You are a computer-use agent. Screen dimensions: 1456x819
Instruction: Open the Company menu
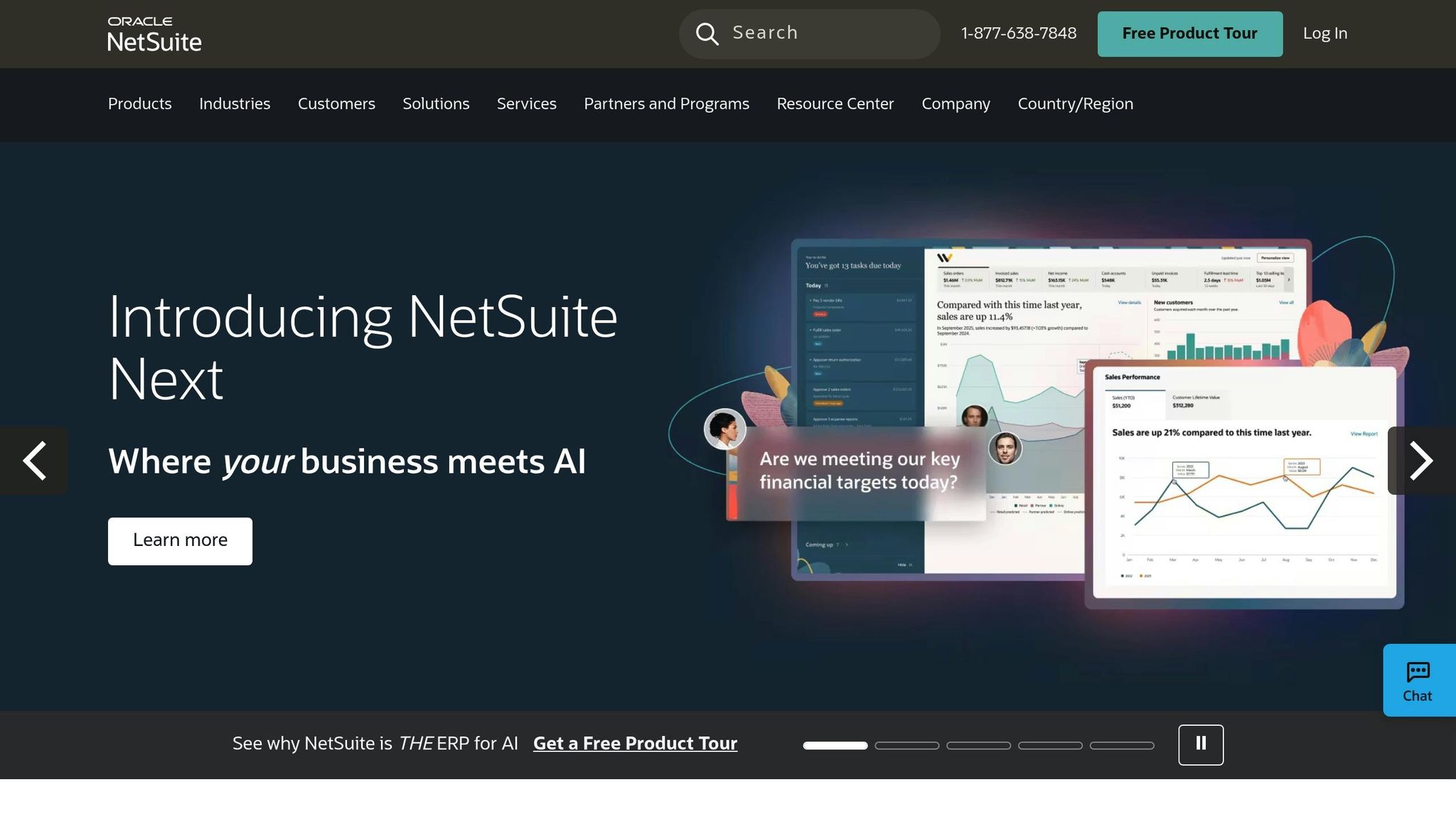click(x=955, y=104)
